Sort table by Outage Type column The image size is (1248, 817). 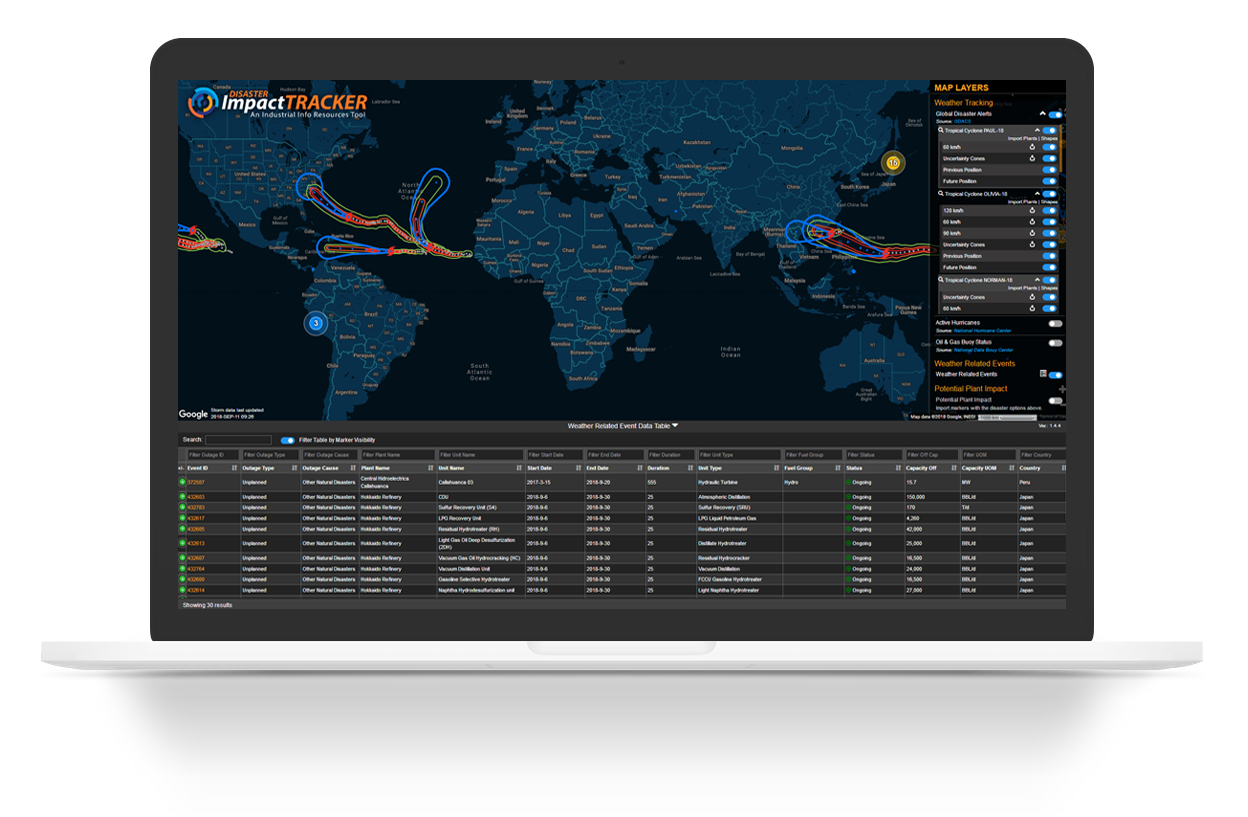[x=294, y=468]
